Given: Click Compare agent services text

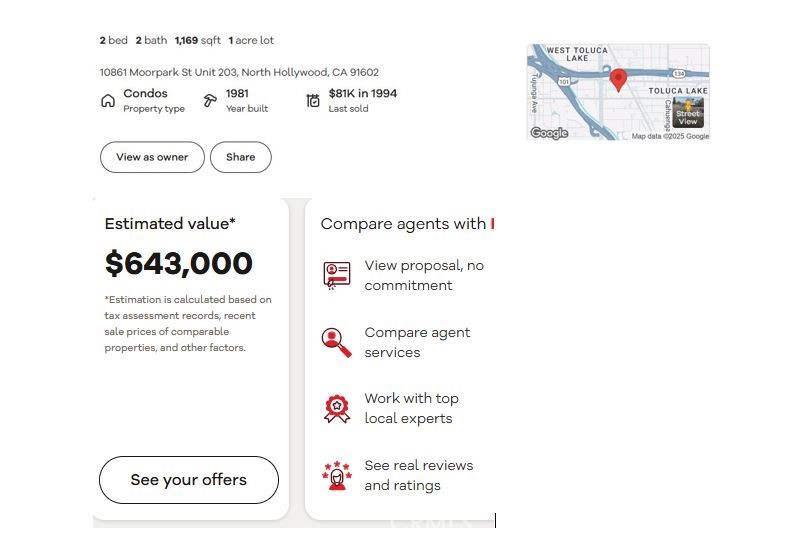Looking at the screenshot, I should [x=417, y=342].
